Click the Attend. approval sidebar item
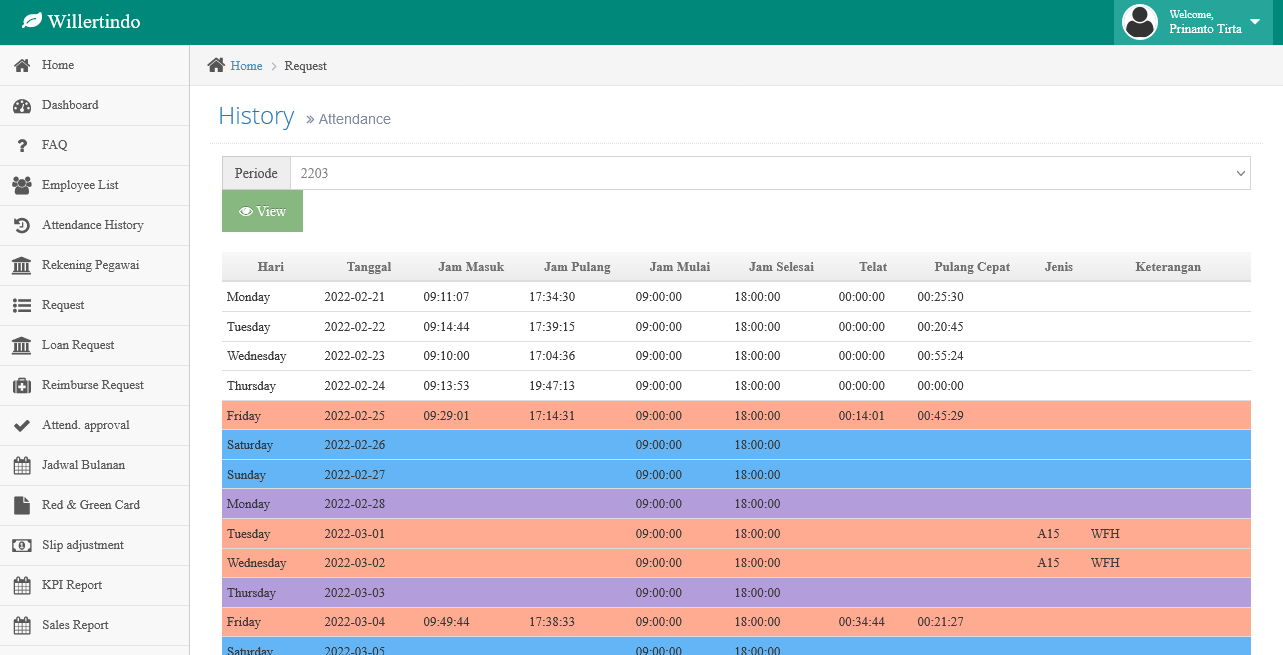The width and height of the screenshot is (1283, 655). (94, 425)
